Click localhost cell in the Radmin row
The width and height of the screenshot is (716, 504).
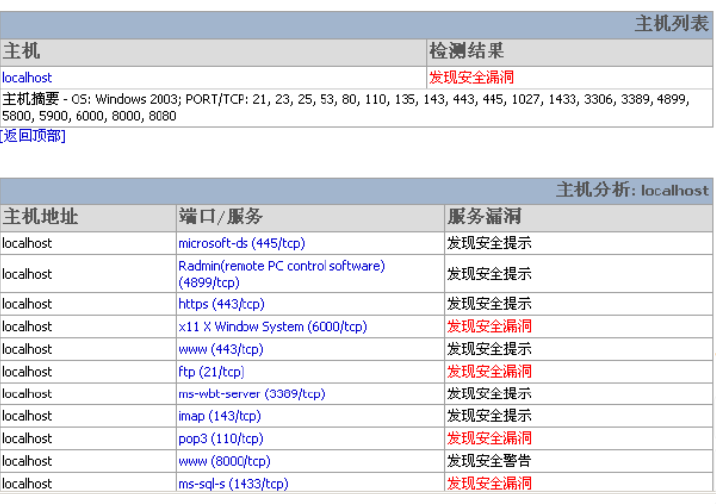click(x=27, y=274)
